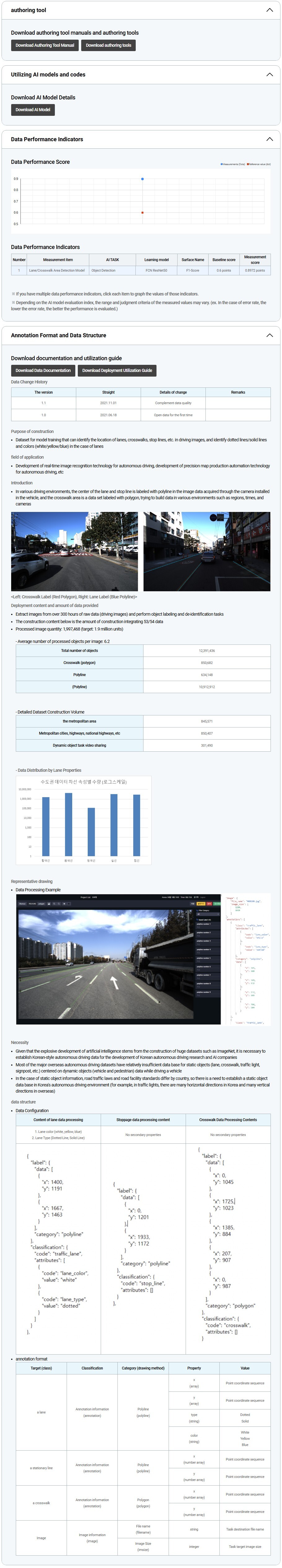Open Download Deployment Utilization Guide
Screen dimensions: 282x1568
pyautogui.click(x=117, y=371)
